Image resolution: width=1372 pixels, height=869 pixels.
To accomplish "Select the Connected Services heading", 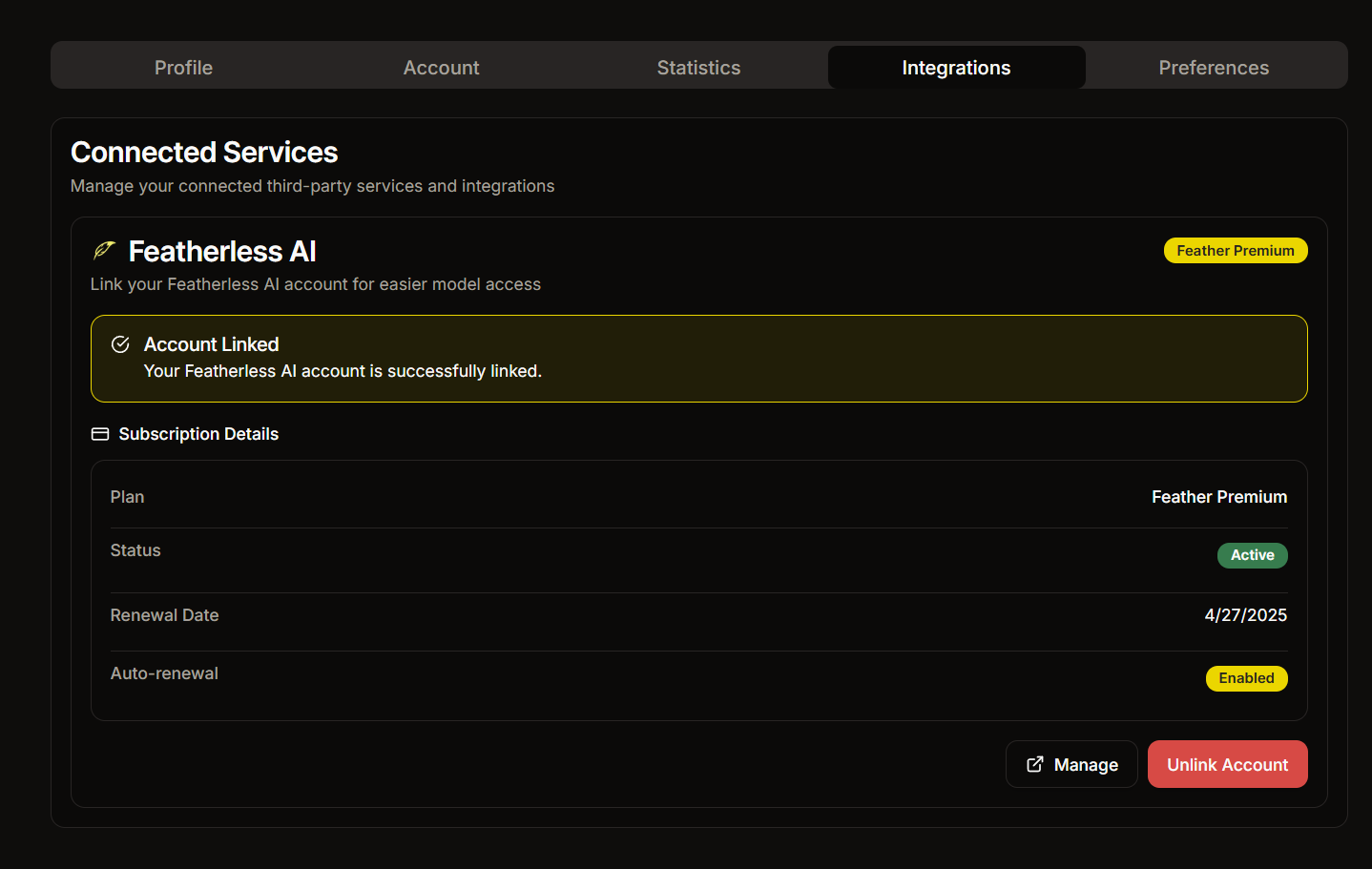I will click(x=204, y=153).
